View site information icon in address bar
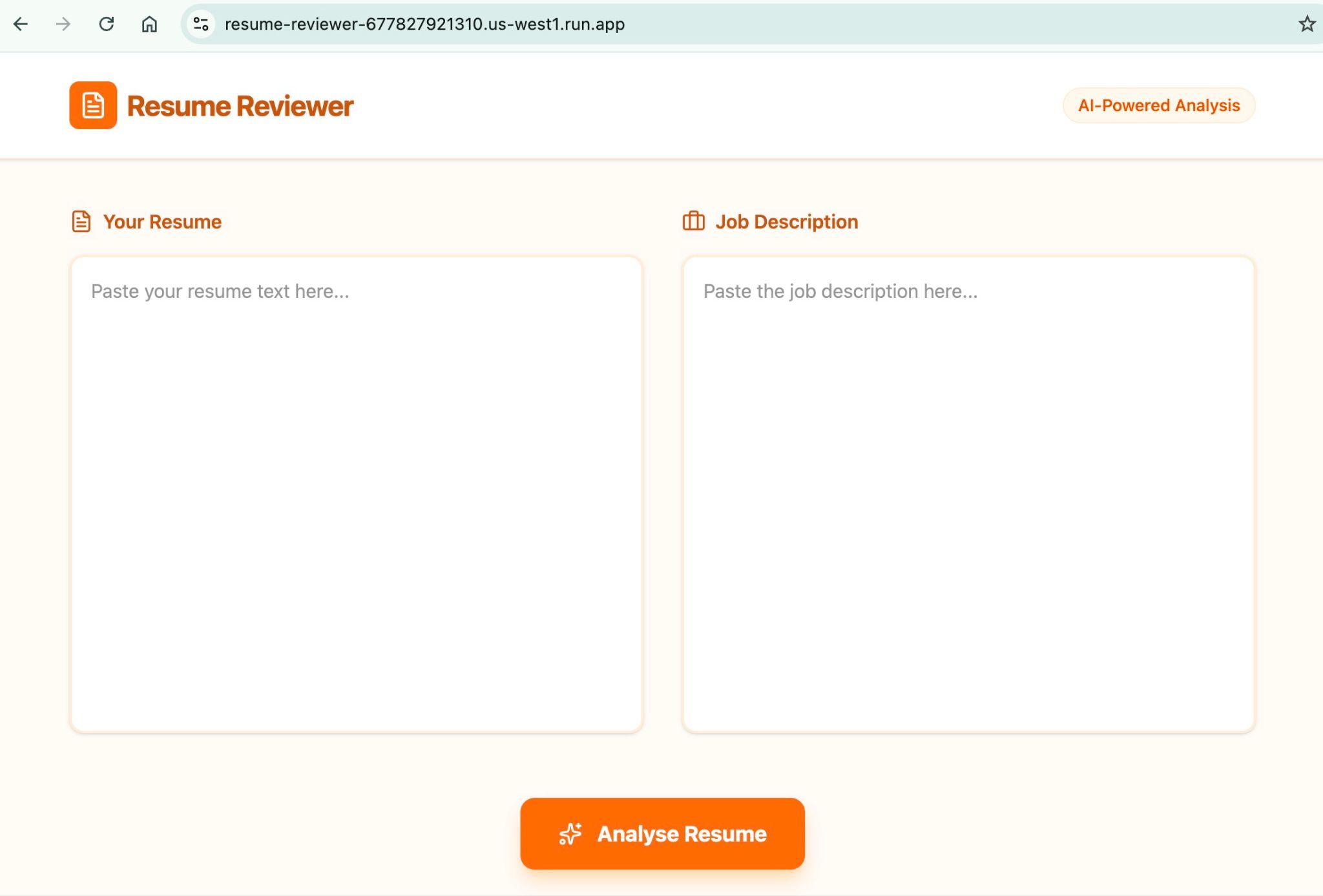Image resolution: width=1323 pixels, height=896 pixels. pos(201,25)
